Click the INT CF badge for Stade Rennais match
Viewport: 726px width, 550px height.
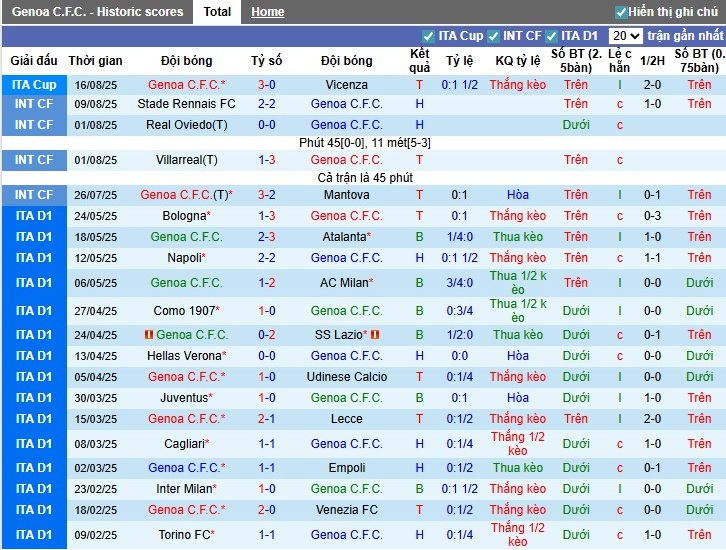pyautogui.click(x=34, y=104)
